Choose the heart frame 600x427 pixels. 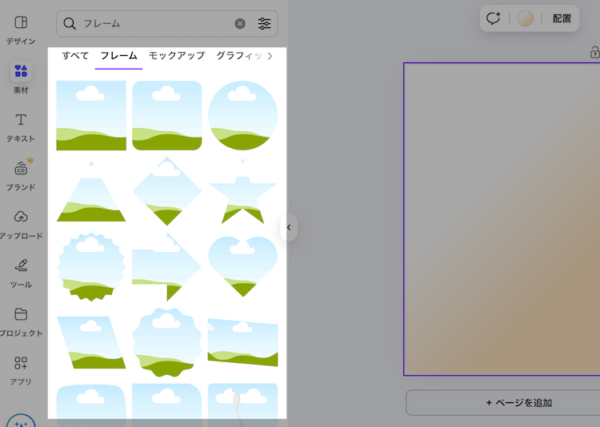[x=243, y=267]
